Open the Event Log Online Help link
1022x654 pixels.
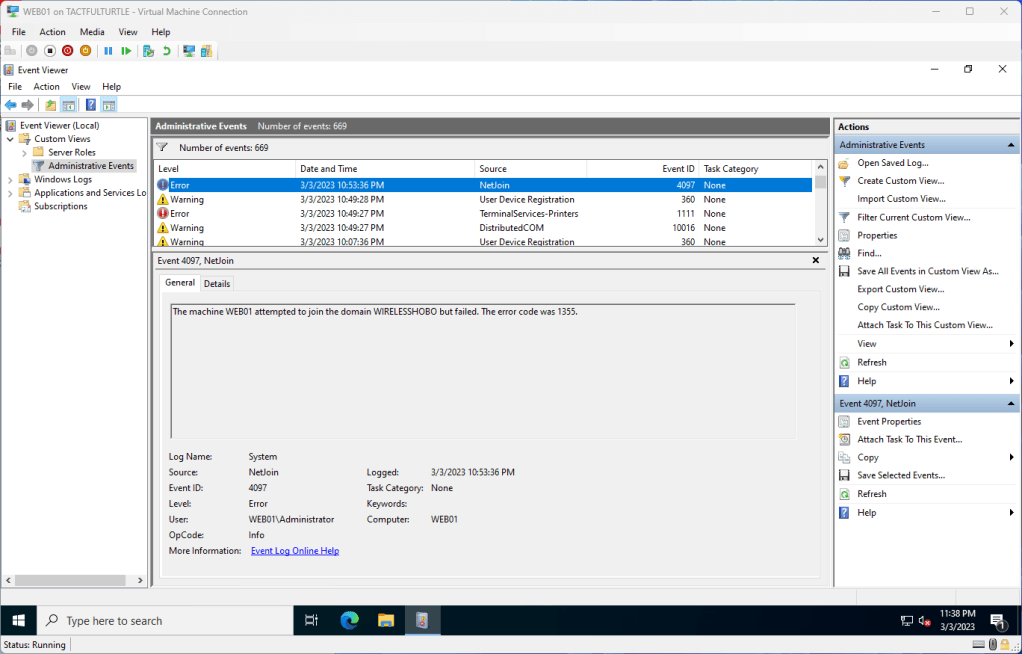click(294, 551)
